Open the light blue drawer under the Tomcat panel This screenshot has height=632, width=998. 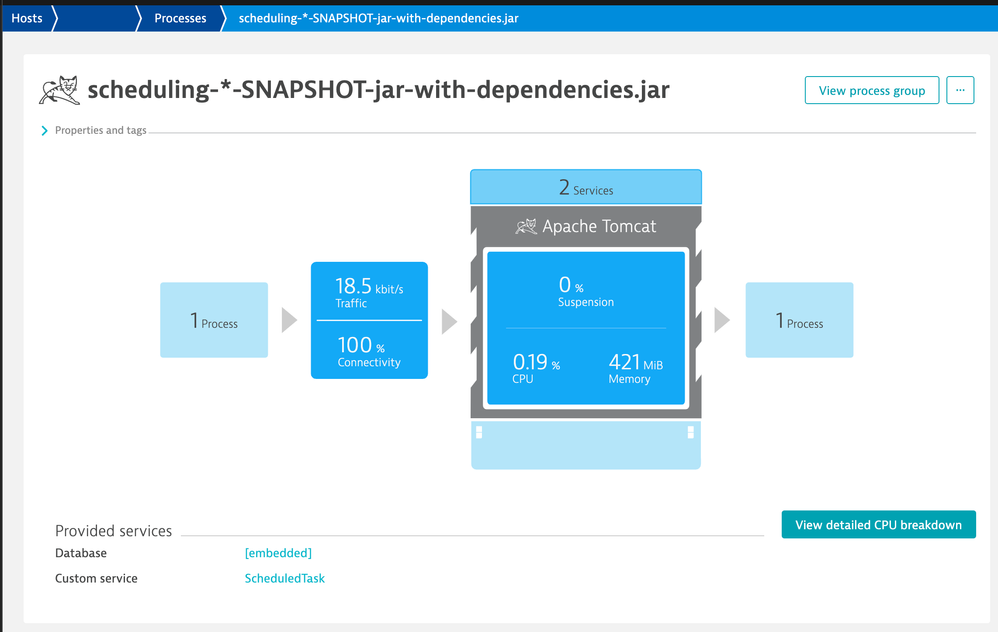point(585,446)
